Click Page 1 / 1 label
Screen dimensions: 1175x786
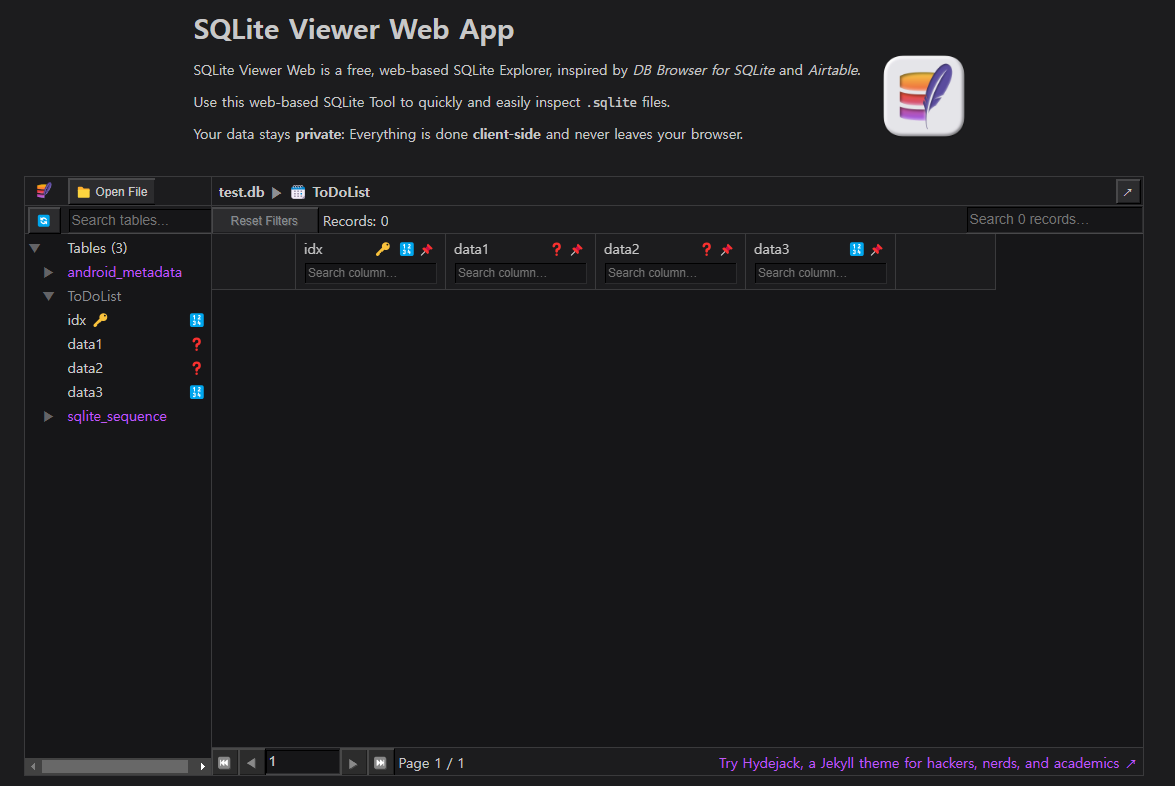point(432,763)
